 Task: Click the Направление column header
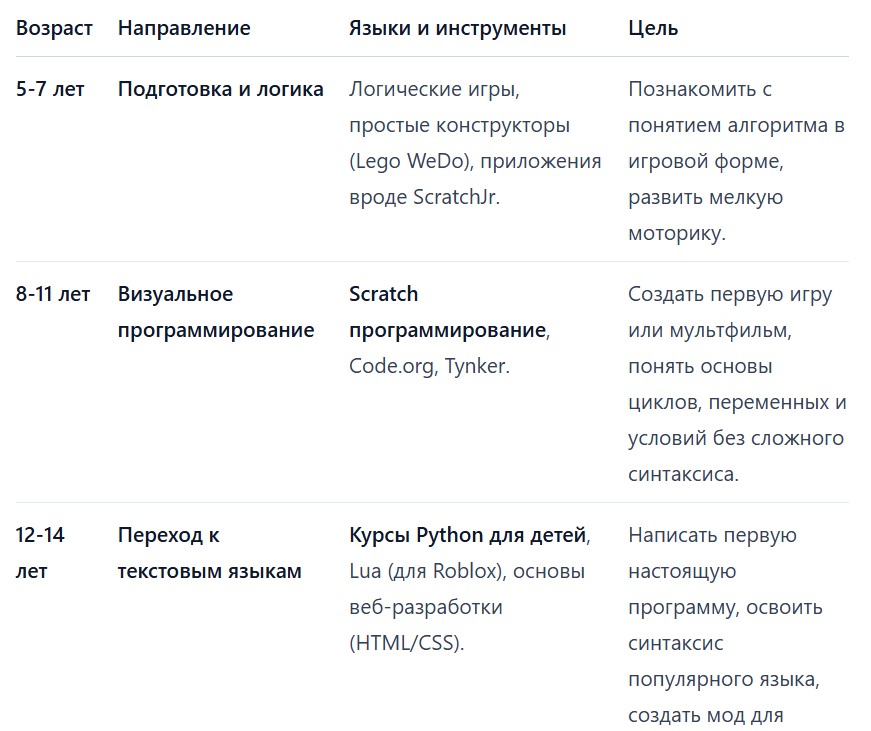click(184, 28)
